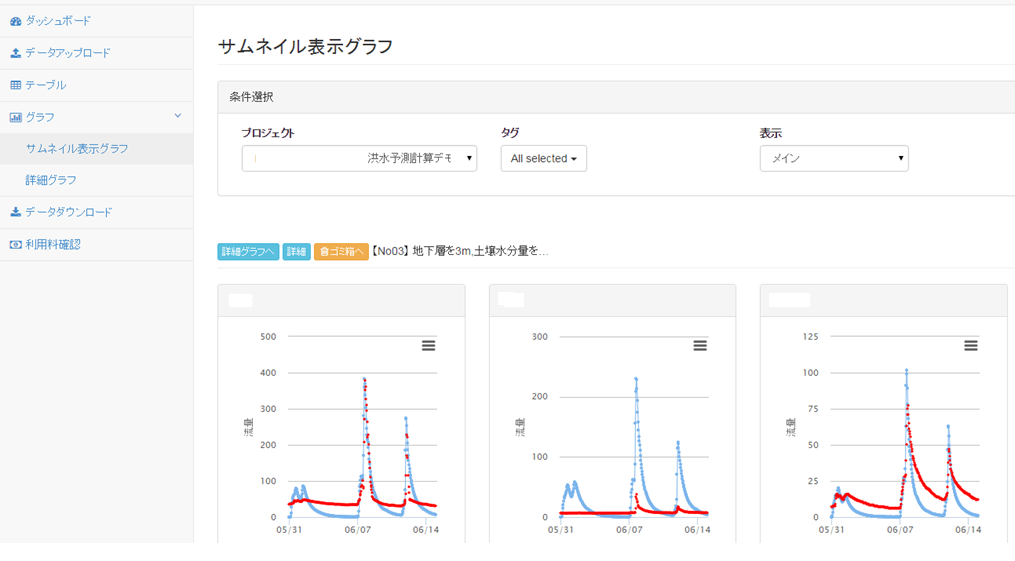Open the プロジェクト dropdown
Screen dimensions: 1015x561
click(x=359, y=158)
